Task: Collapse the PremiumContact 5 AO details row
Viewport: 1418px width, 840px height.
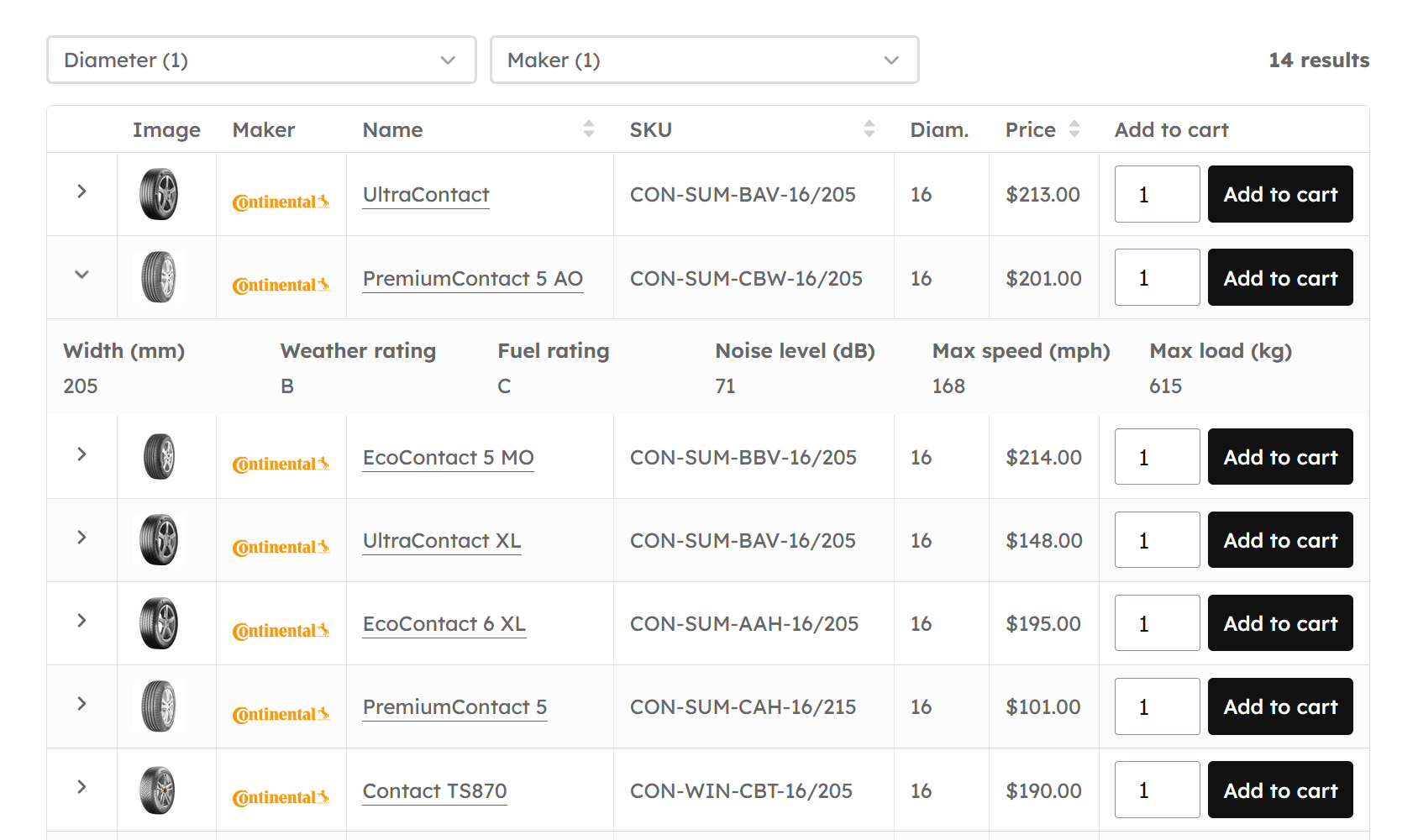Action: point(81,275)
